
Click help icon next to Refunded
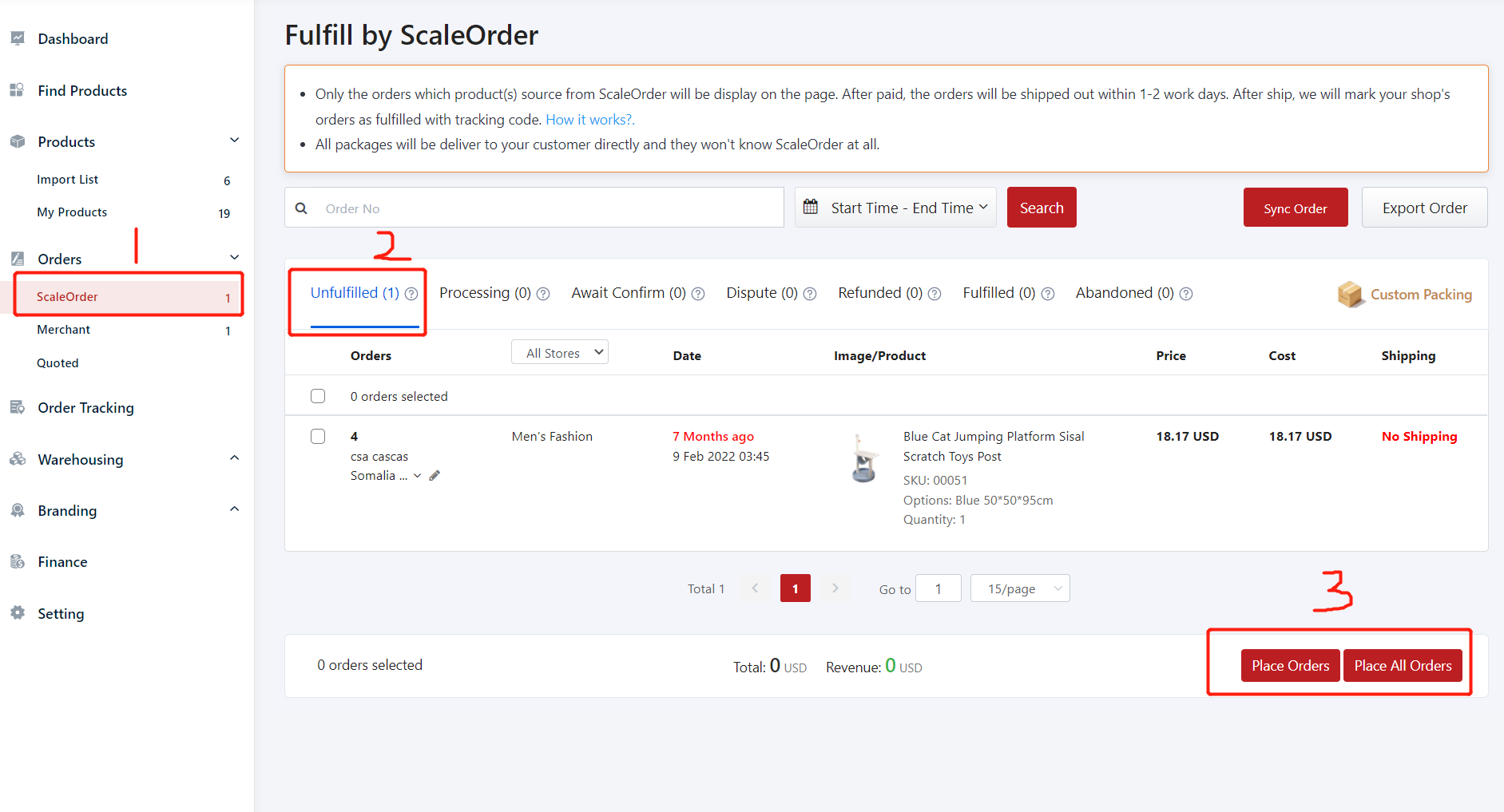pyautogui.click(x=935, y=294)
